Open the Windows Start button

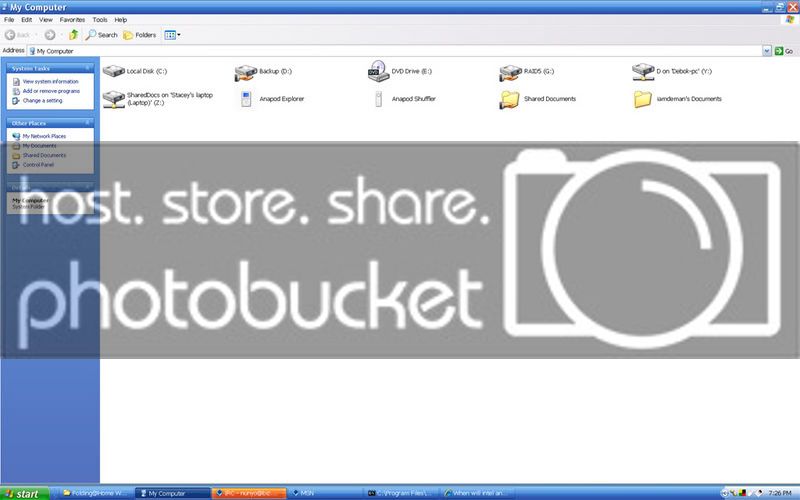24,493
